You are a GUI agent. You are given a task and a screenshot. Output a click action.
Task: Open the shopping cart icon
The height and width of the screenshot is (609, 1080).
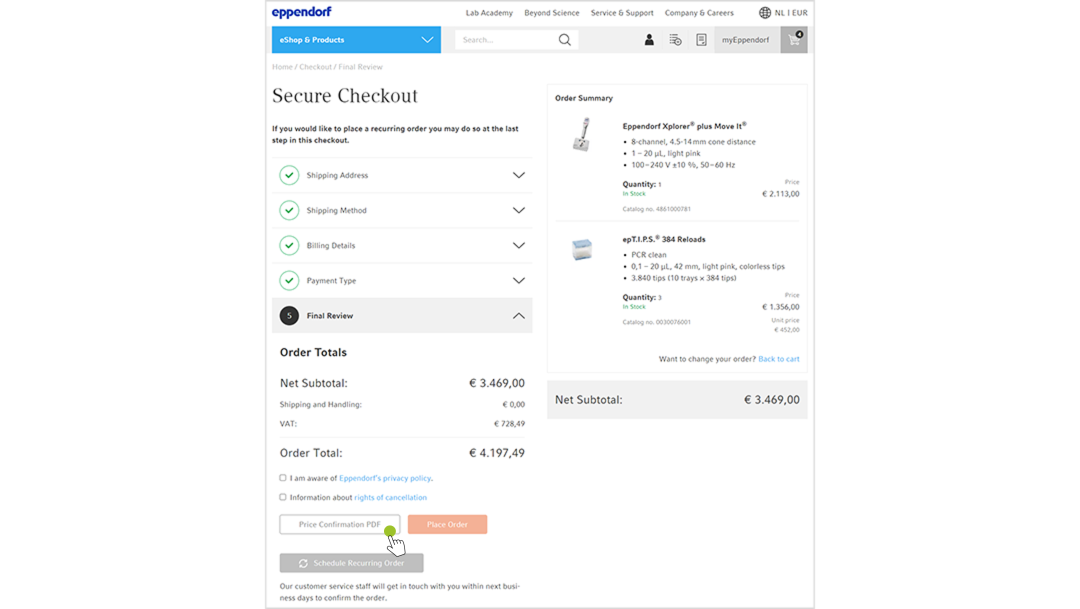click(x=794, y=40)
